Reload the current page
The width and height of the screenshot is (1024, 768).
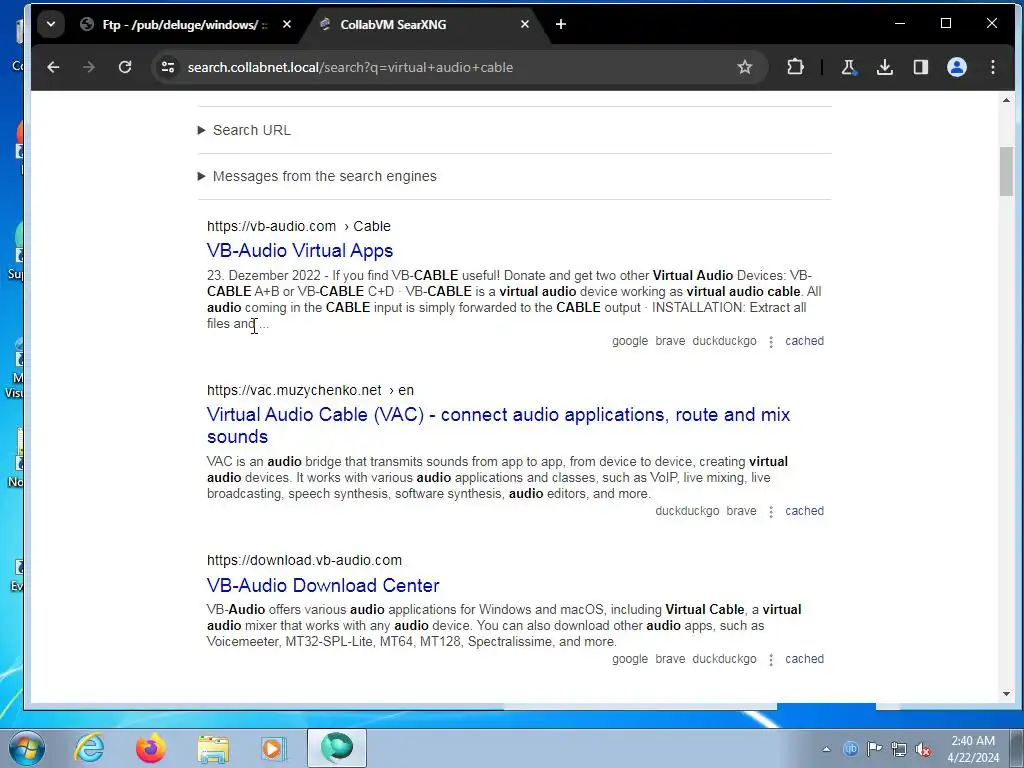pos(125,67)
